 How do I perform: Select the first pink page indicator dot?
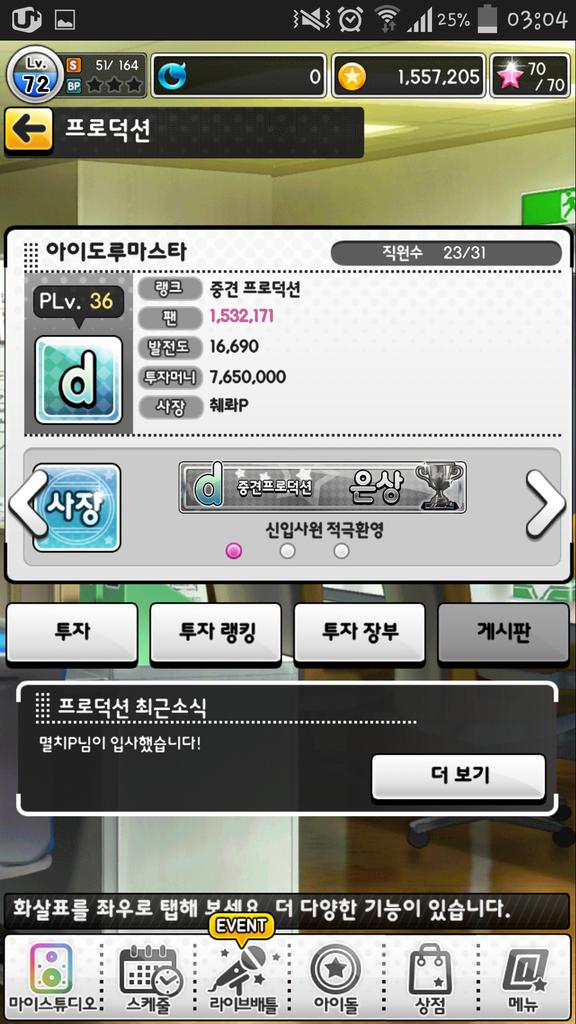point(233,551)
